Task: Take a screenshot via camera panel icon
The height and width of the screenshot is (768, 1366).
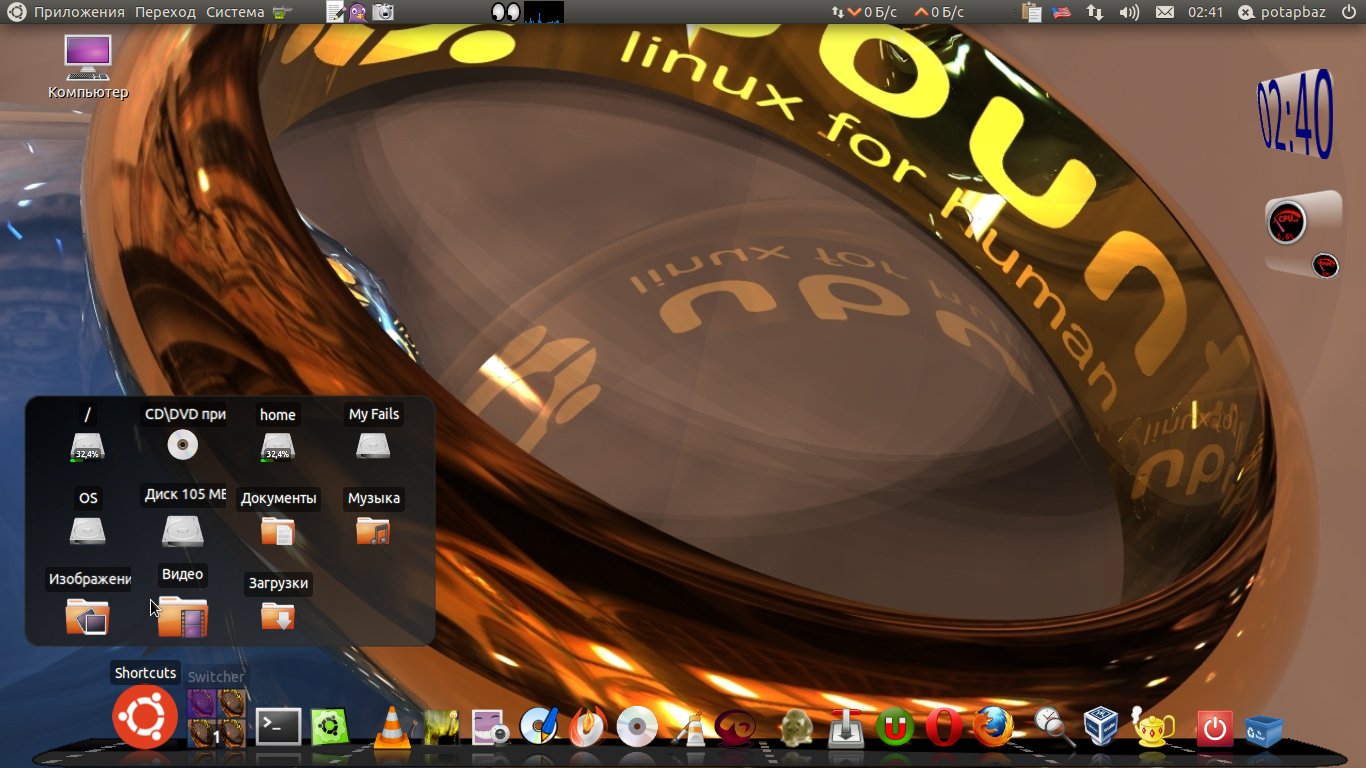Action: (x=383, y=12)
